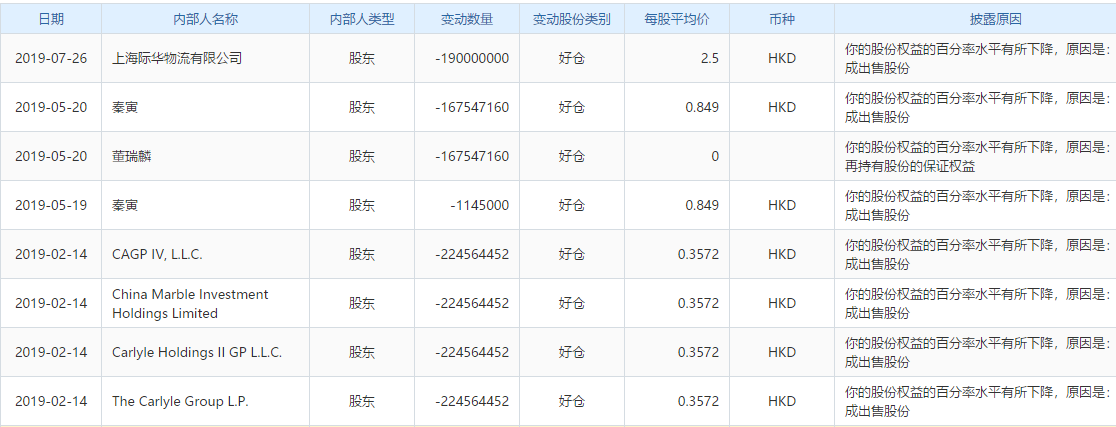Click HKD in Carlyle Holdings II row
Image resolution: width=1116 pixels, height=427 pixels.
781,352
